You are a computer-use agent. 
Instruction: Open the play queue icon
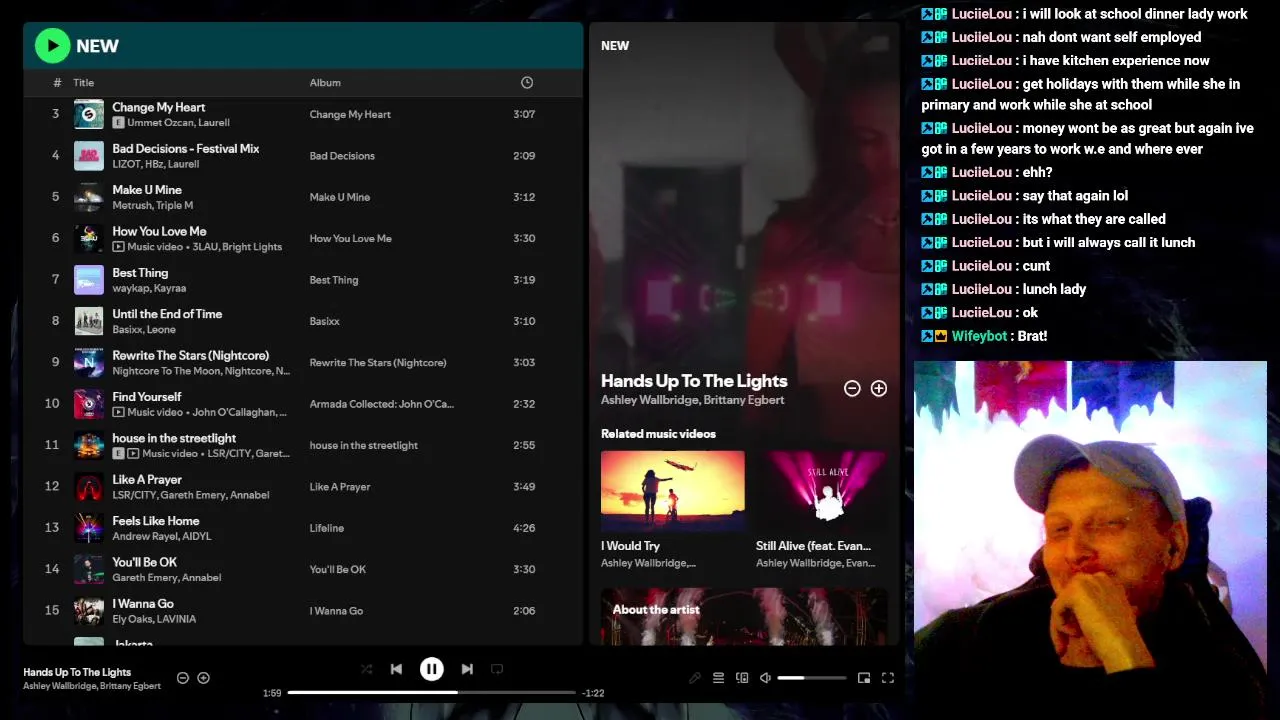[x=718, y=678]
